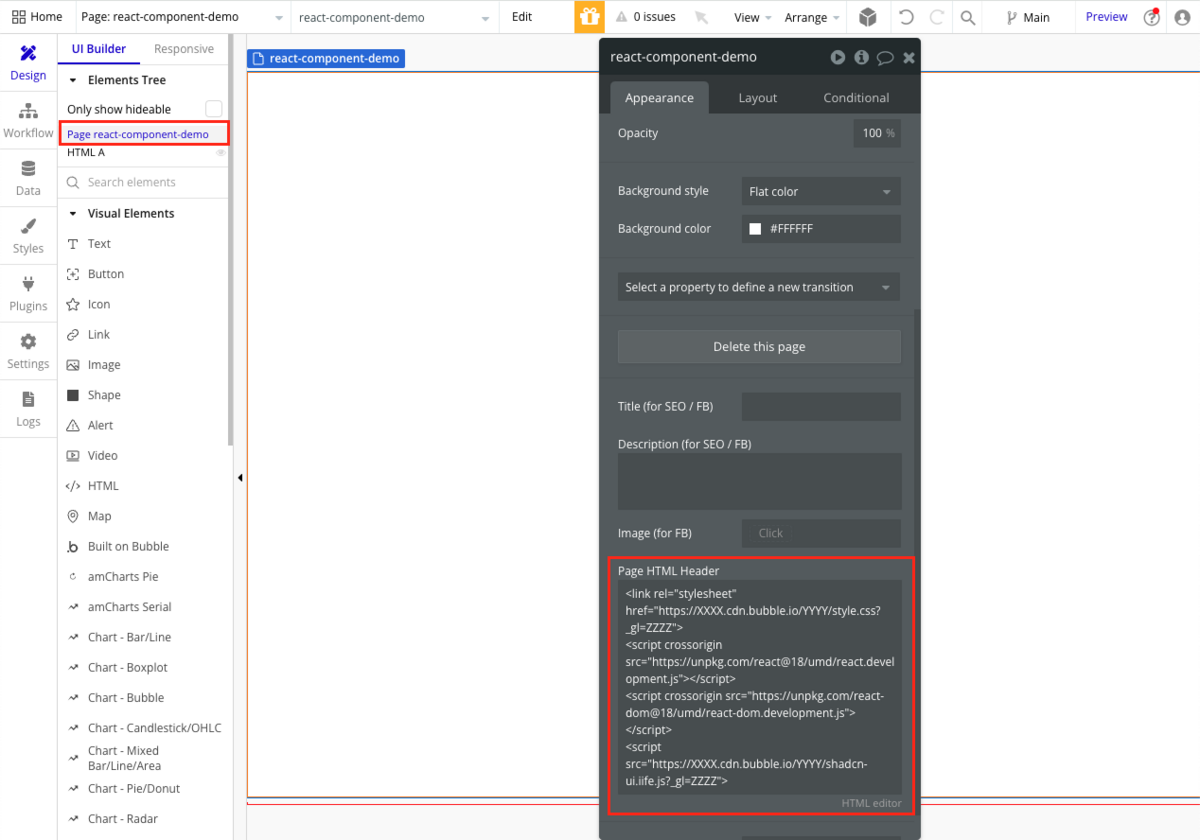Redo the last action

pyautogui.click(x=937, y=17)
